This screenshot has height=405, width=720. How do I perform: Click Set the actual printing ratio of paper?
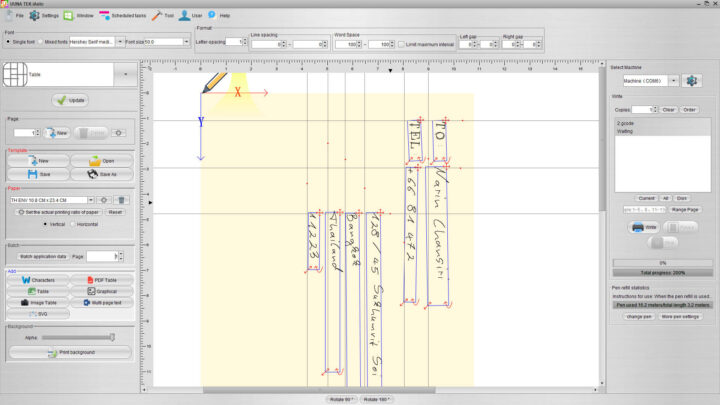[x=58, y=212]
